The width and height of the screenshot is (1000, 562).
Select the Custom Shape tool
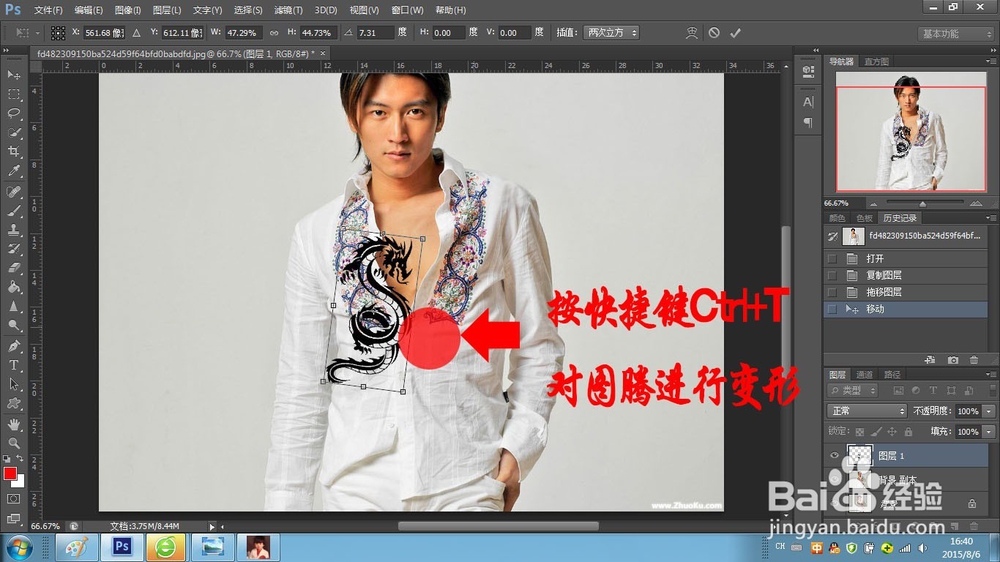pyautogui.click(x=13, y=404)
